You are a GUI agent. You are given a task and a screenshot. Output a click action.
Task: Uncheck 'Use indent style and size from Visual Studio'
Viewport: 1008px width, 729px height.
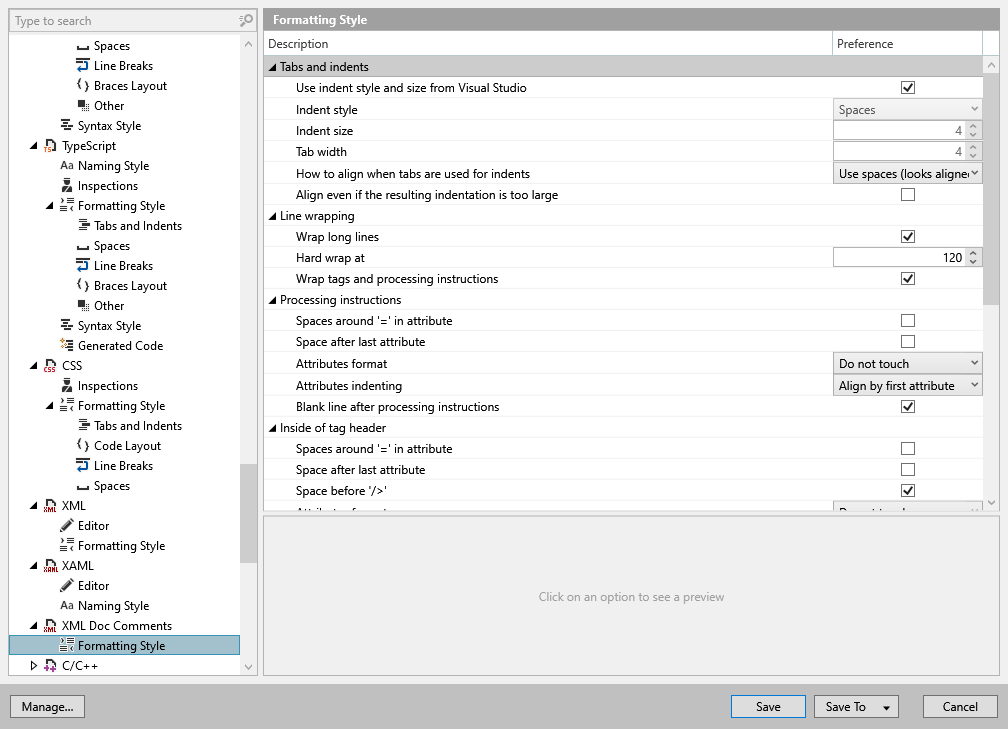[908, 87]
